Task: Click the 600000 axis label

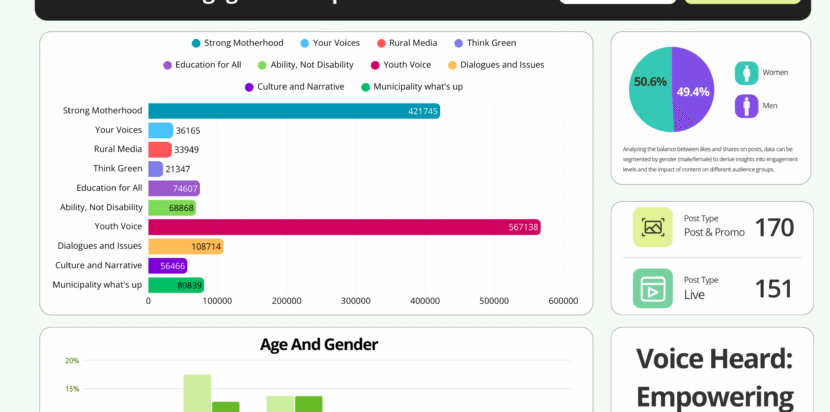Action: tap(563, 301)
